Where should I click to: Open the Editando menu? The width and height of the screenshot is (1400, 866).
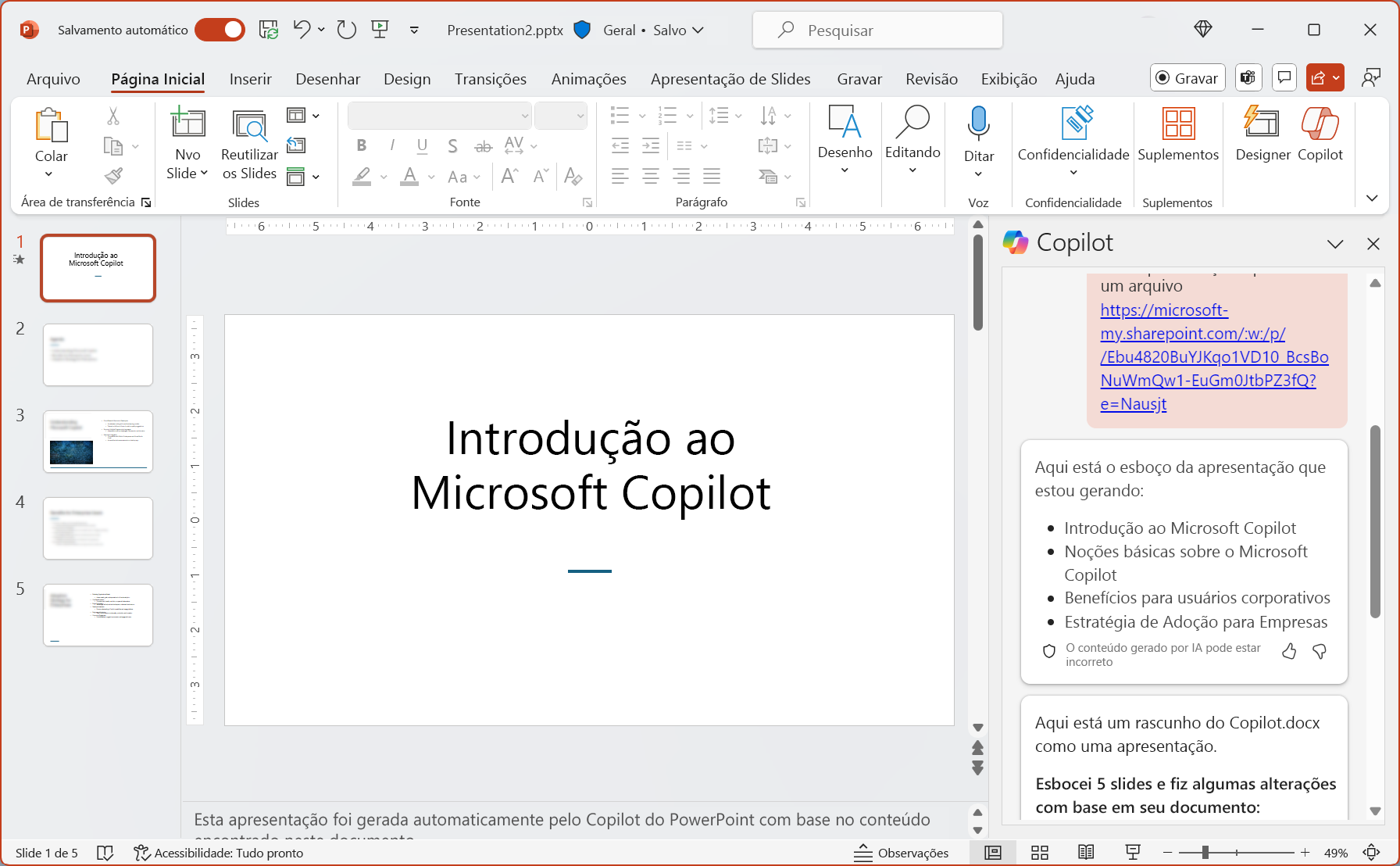coord(912,141)
